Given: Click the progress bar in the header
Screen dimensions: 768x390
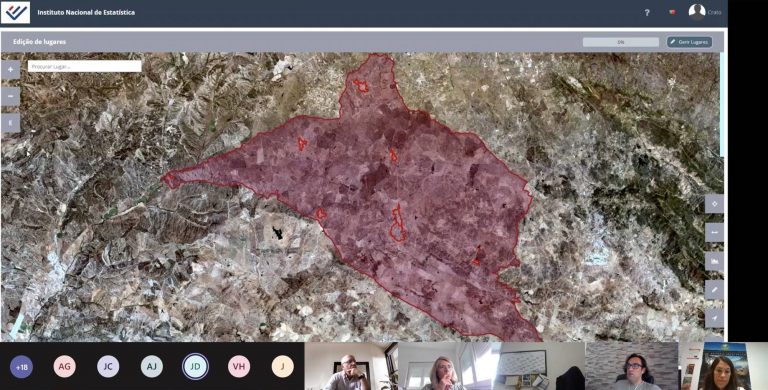Looking at the screenshot, I should pos(621,42).
